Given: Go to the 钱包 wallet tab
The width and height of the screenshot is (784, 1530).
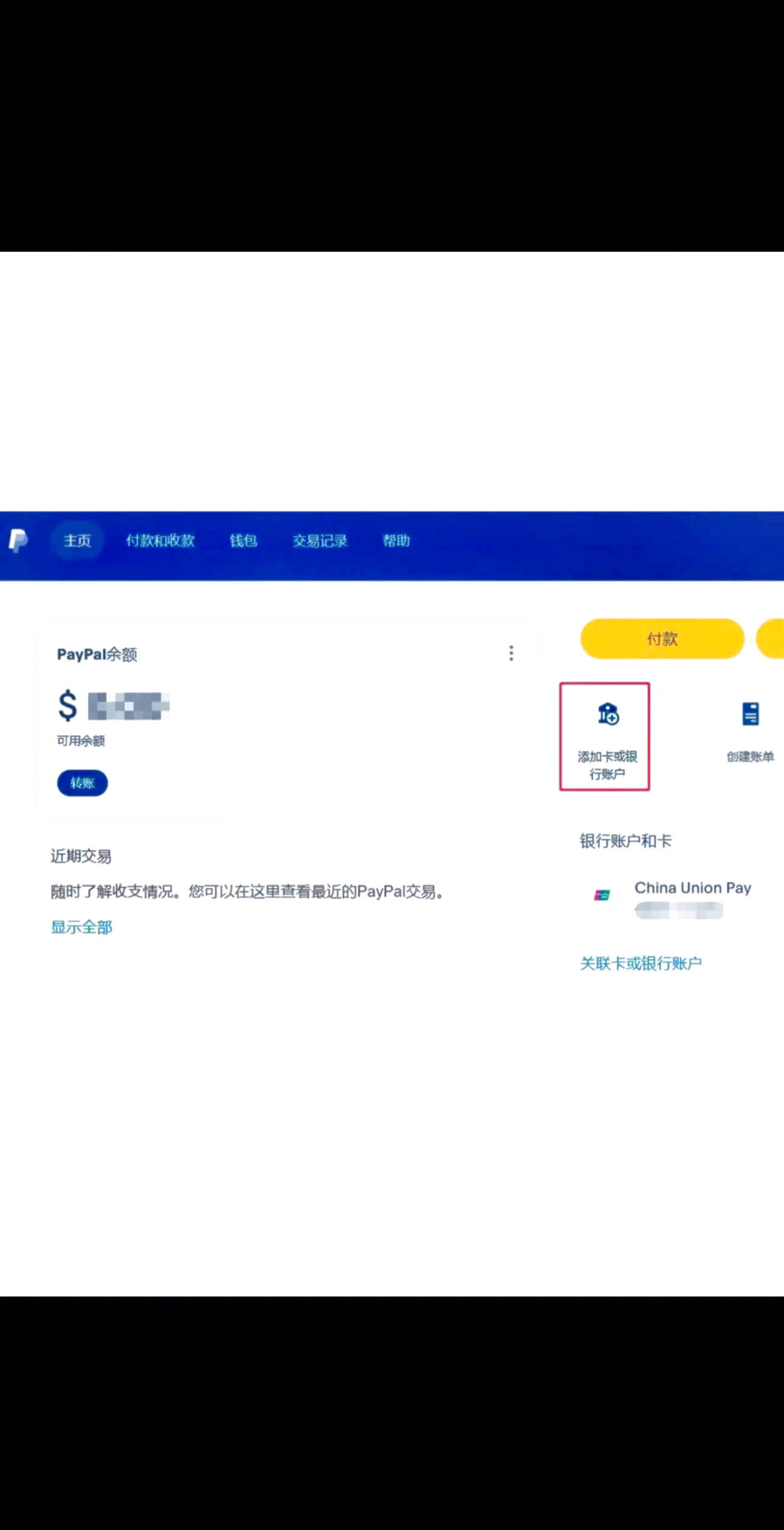Looking at the screenshot, I should pyautogui.click(x=243, y=540).
